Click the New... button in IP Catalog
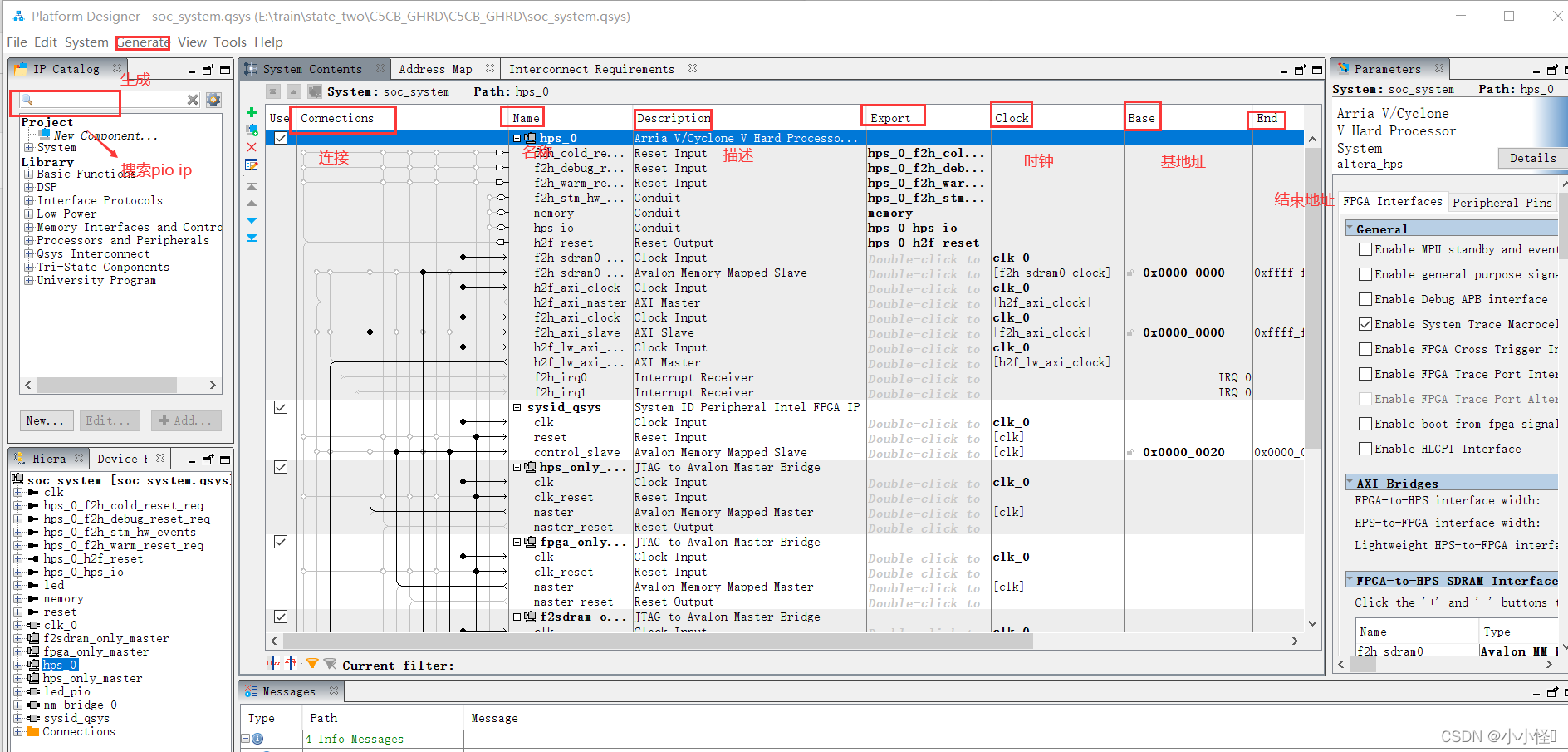The width and height of the screenshot is (1568, 752). pos(47,420)
